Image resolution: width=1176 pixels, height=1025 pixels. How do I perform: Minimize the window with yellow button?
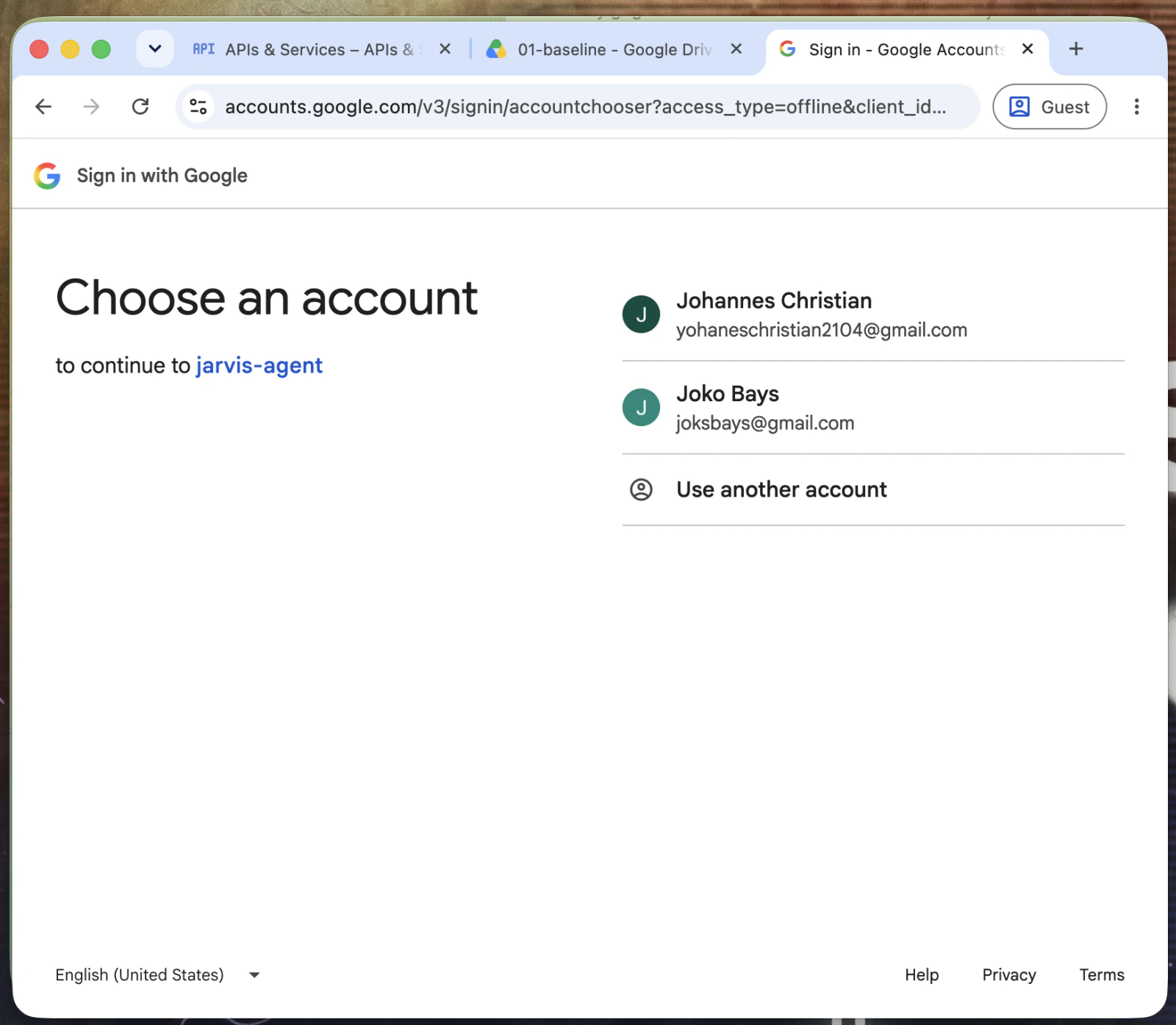coord(70,49)
